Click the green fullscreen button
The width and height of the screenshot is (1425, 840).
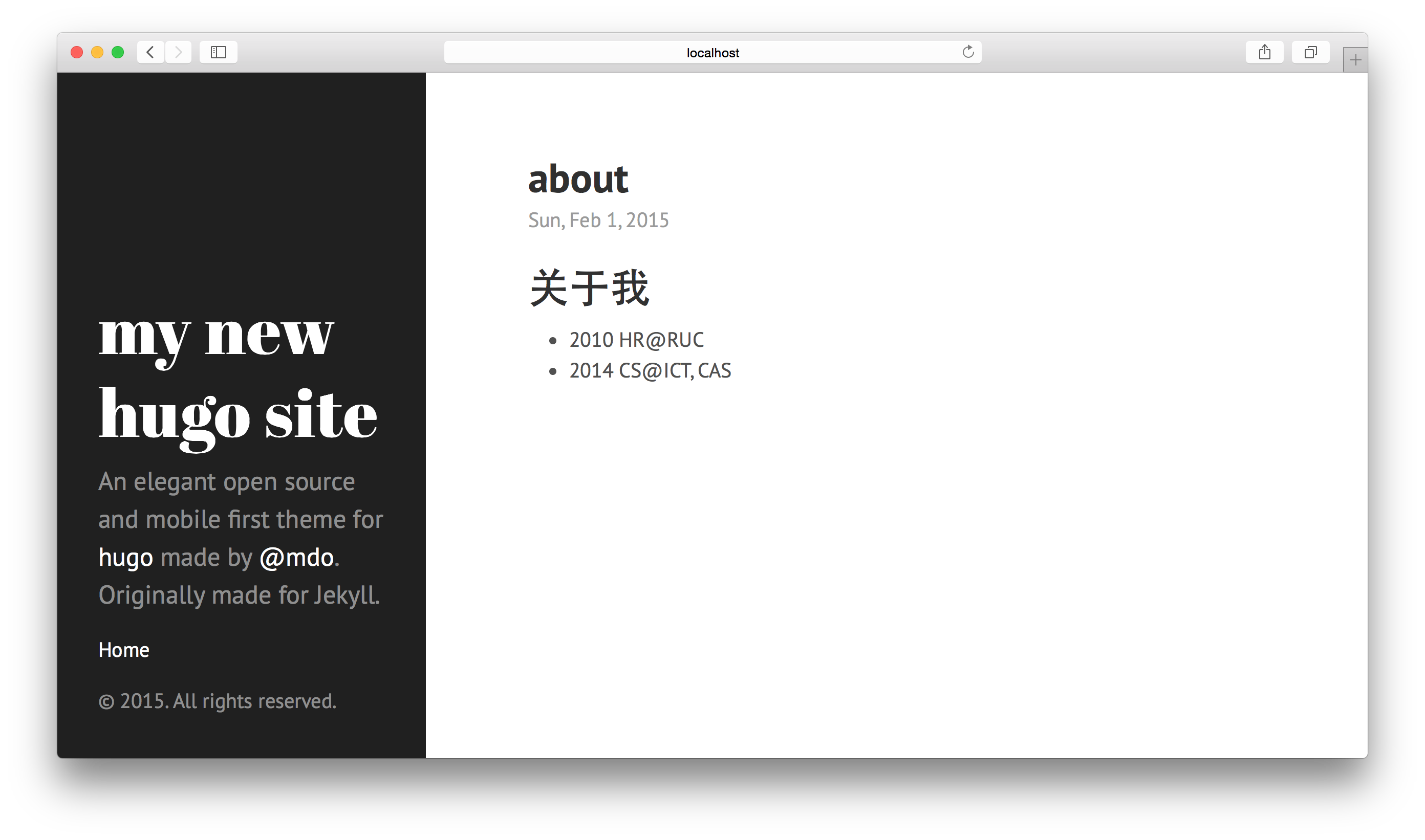pyautogui.click(x=118, y=52)
